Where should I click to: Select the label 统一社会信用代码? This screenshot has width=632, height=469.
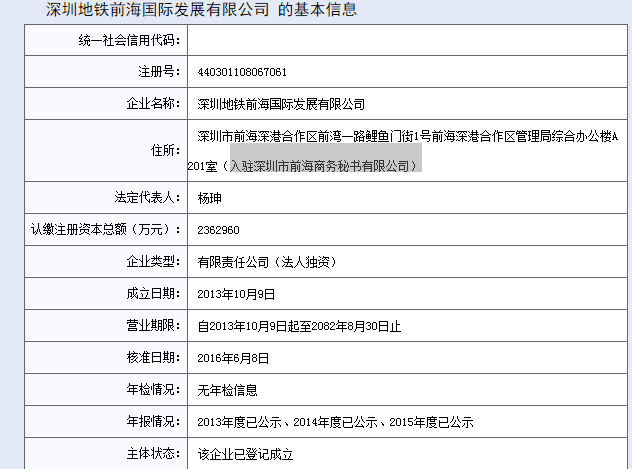click(x=129, y=40)
